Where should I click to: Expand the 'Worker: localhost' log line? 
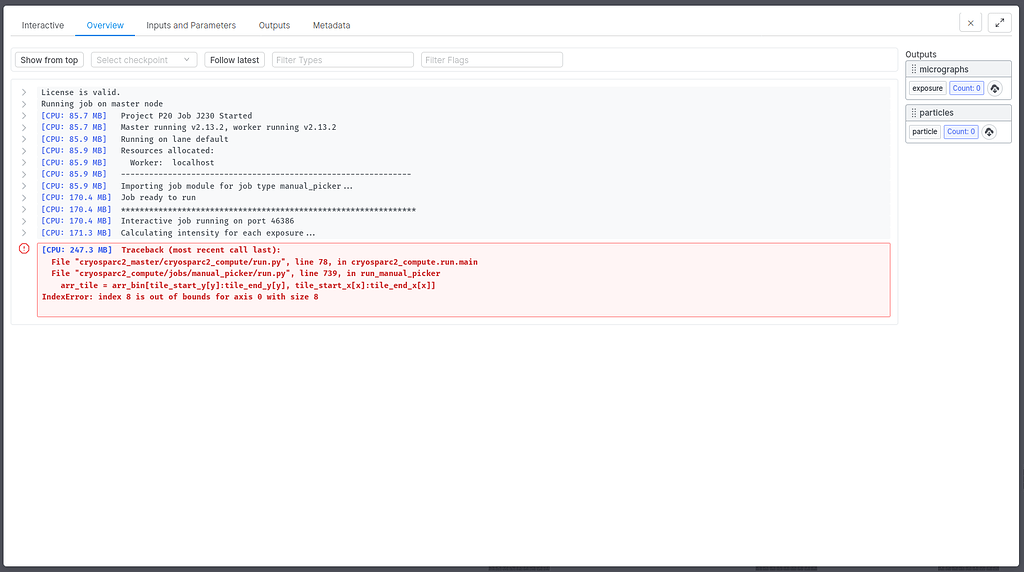[x=24, y=163]
